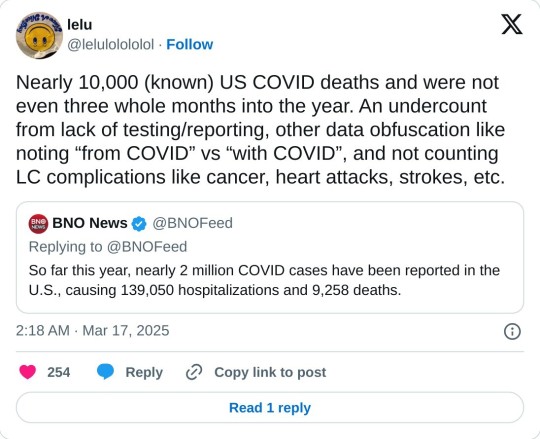Like the post with heart icon
This screenshot has width=540, height=439.
tap(28, 372)
